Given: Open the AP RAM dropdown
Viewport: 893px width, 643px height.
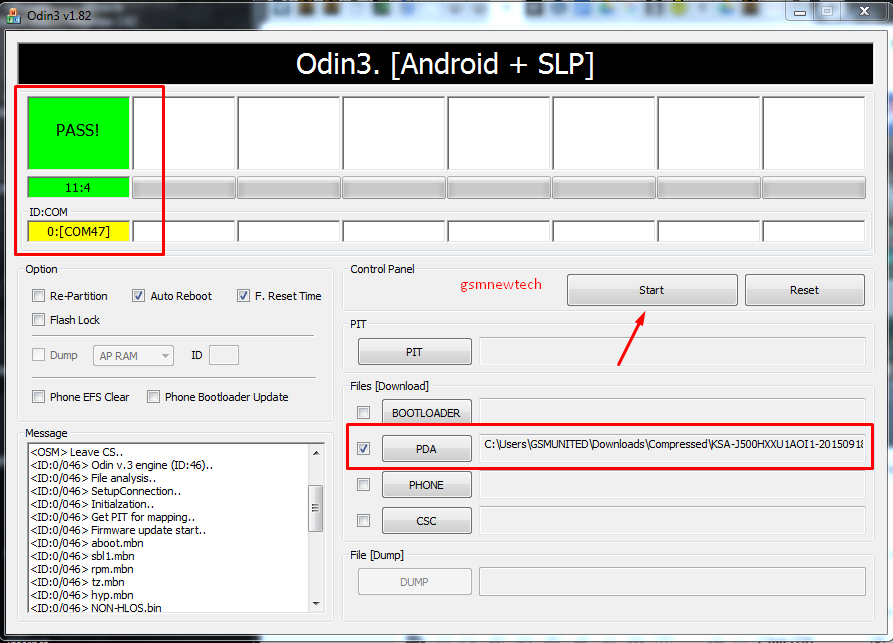Looking at the screenshot, I should click(133, 355).
